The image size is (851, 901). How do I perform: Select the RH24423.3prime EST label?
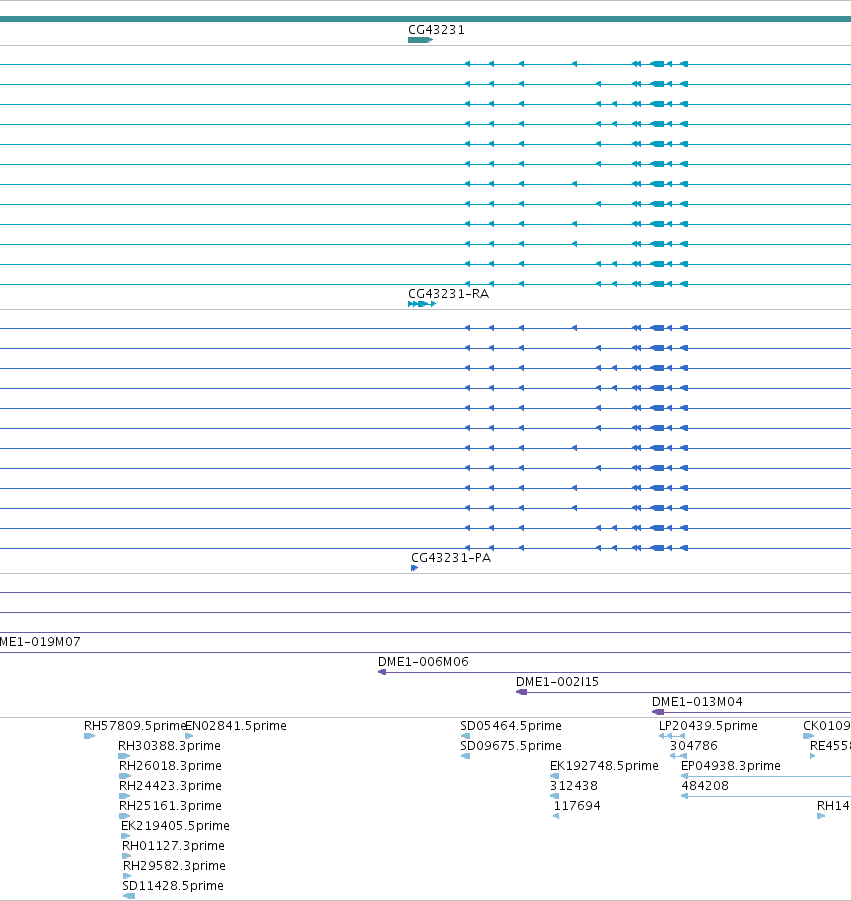170,786
